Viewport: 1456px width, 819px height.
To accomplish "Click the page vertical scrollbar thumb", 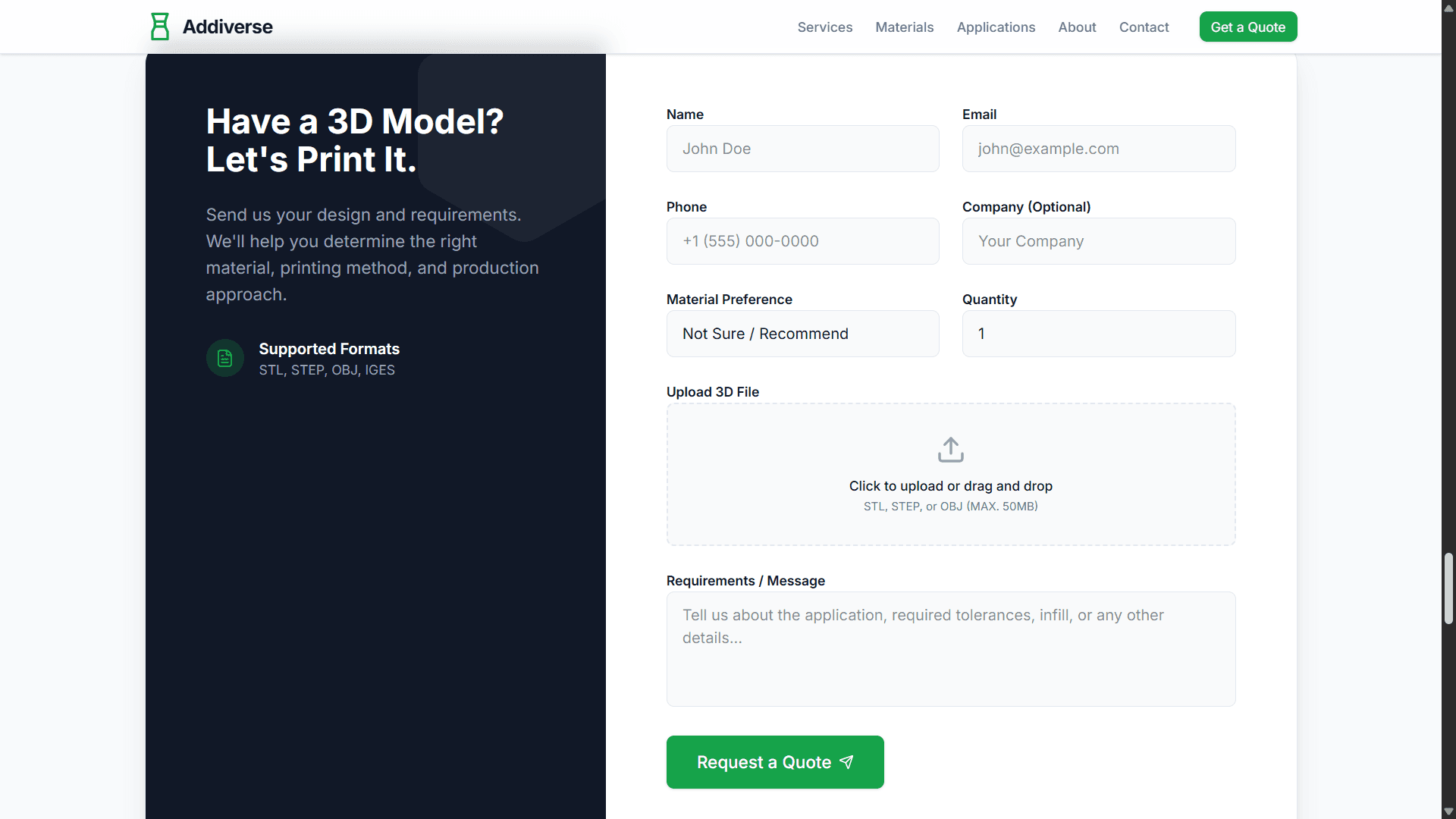I will pyautogui.click(x=1448, y=588).
